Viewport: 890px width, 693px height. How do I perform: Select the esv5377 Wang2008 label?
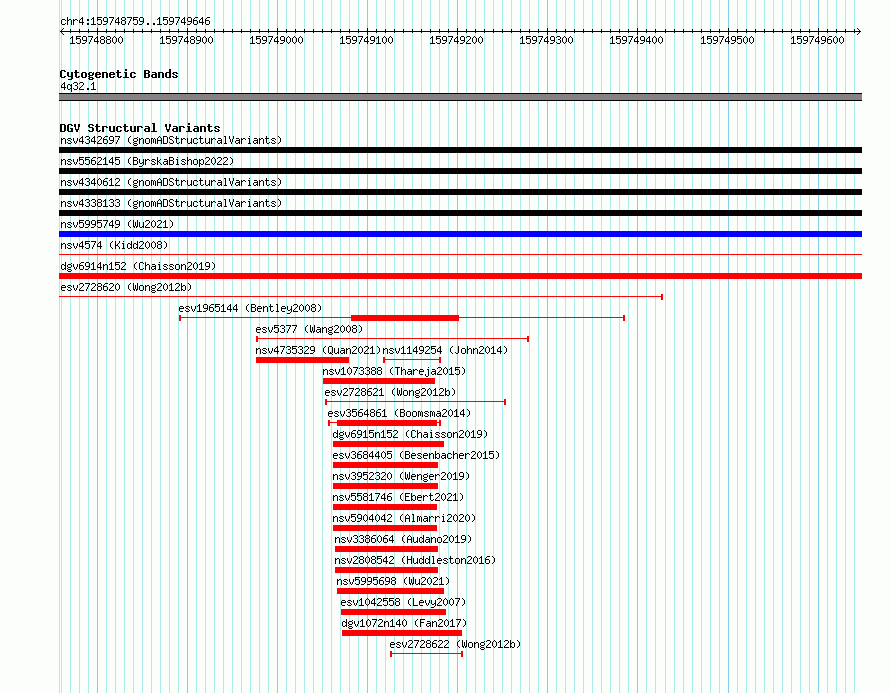[309, 329]
